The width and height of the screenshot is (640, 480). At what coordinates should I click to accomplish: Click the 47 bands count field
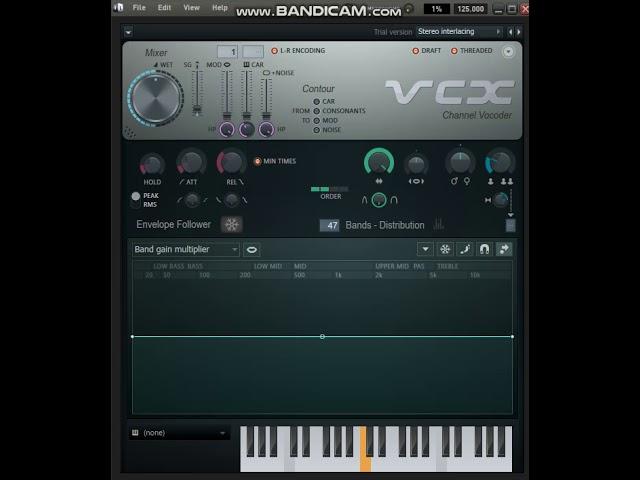329,225
